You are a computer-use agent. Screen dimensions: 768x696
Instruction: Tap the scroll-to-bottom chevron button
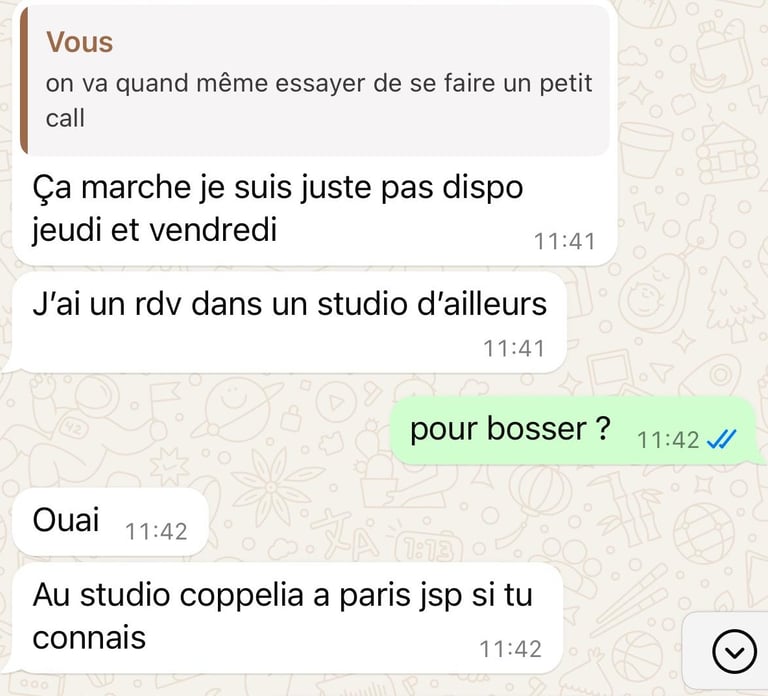(x=734, y=652)
